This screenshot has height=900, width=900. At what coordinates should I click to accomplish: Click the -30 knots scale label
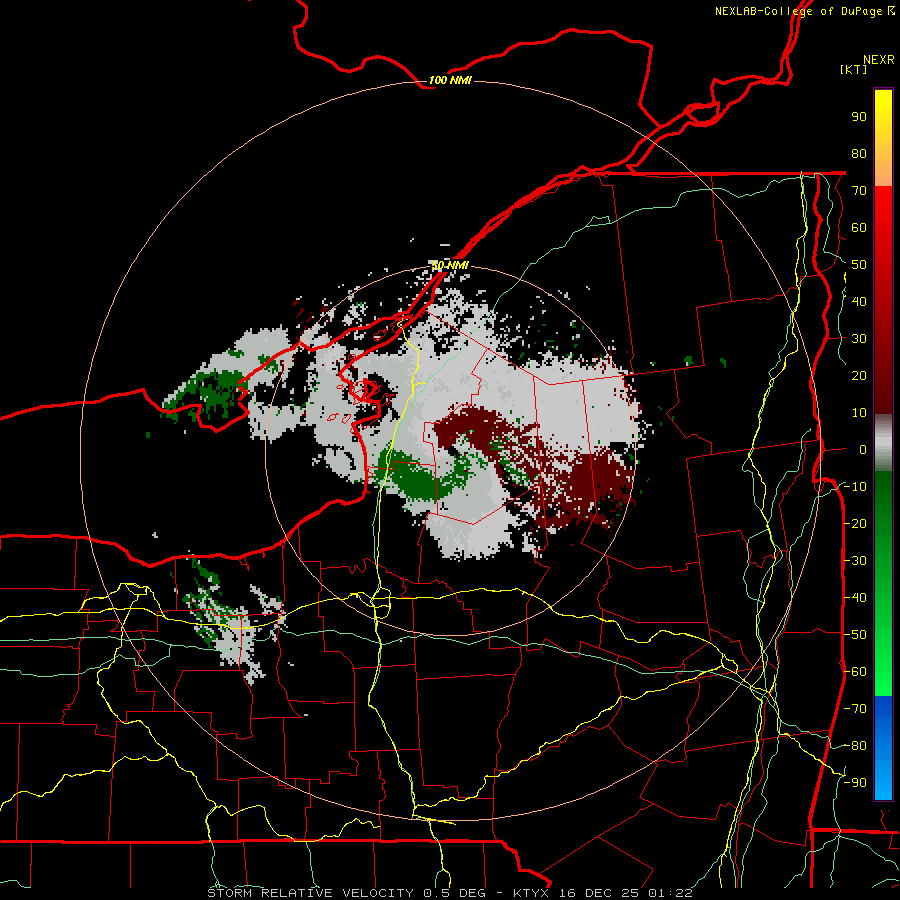[855, 561]
